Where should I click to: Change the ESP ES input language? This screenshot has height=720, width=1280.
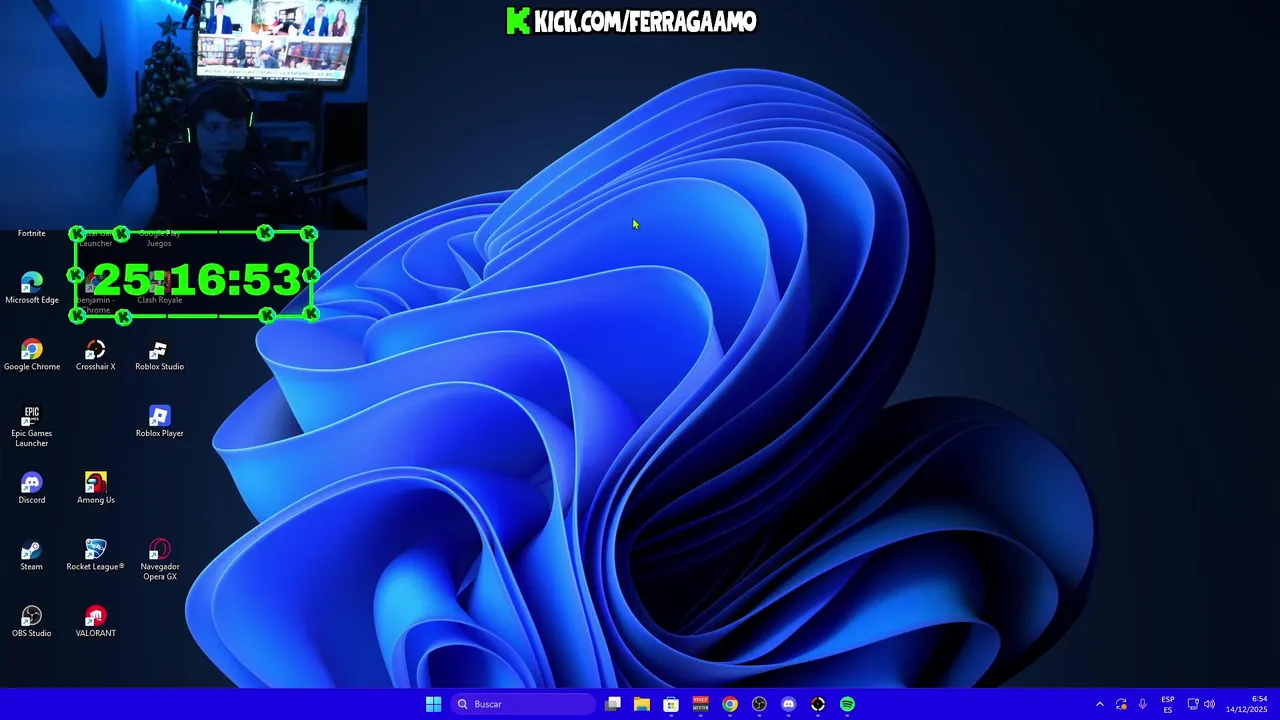[1168, 704]
